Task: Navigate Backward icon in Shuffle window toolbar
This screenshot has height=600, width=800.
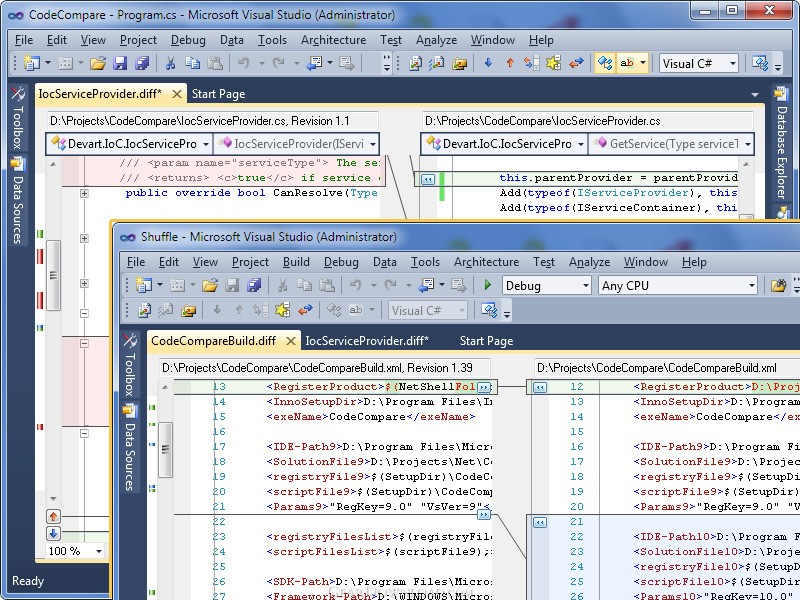Action: (x=427, y=285)
